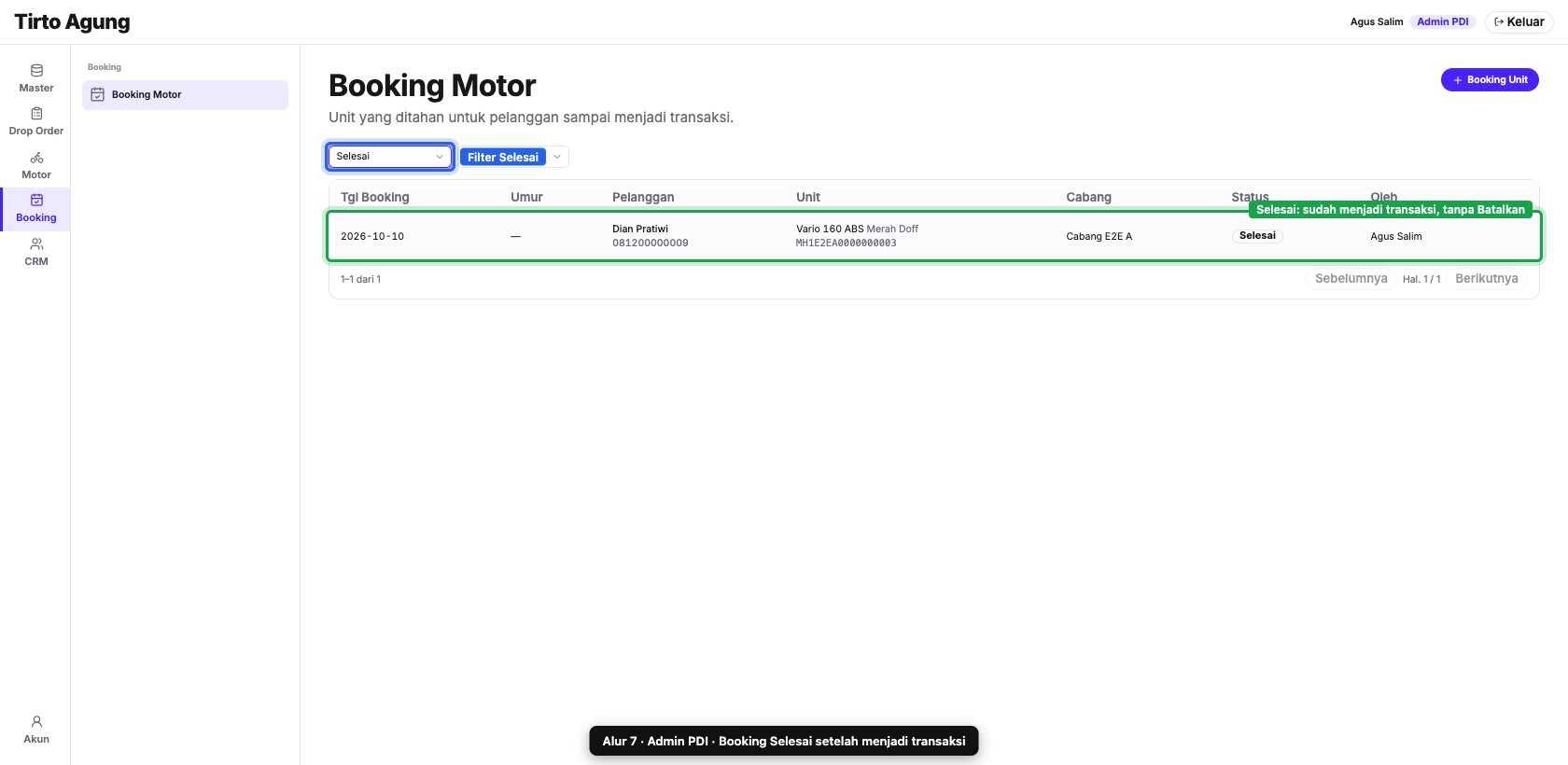Click Agus Salim in the Oleh column
Viewport: 1568px width, 765px height.
pos(1395,237)
